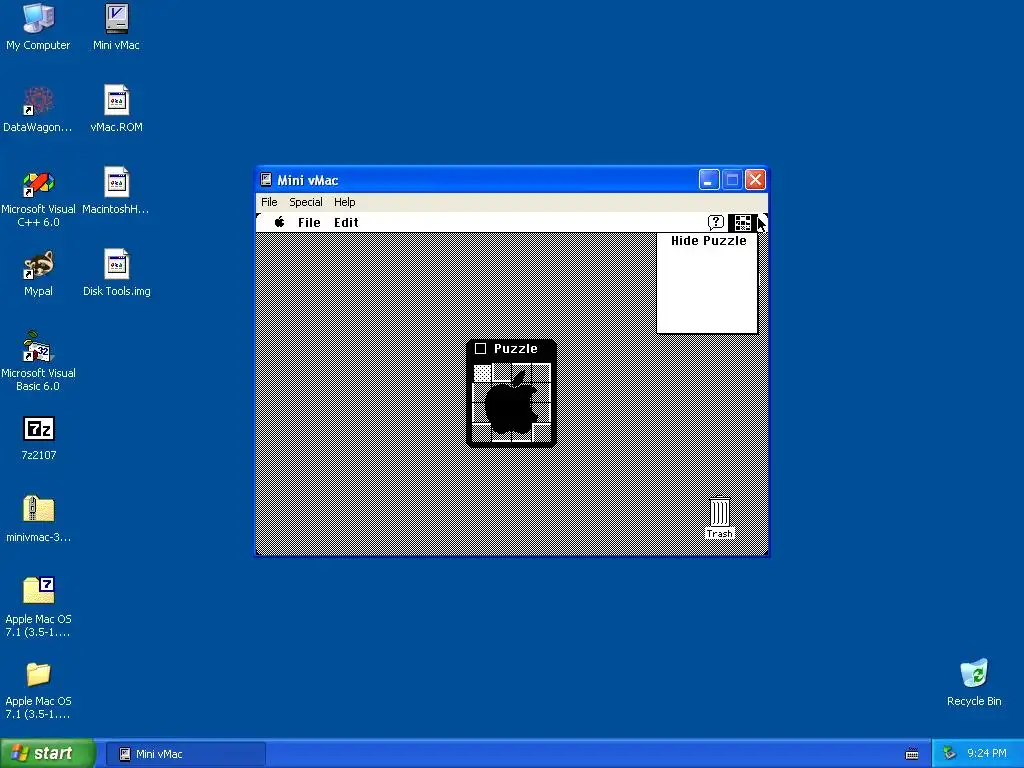This screenshot has width=1024, height=768.
Task: Select the Trash icon in emulated Mac
Action: [720, 518]
